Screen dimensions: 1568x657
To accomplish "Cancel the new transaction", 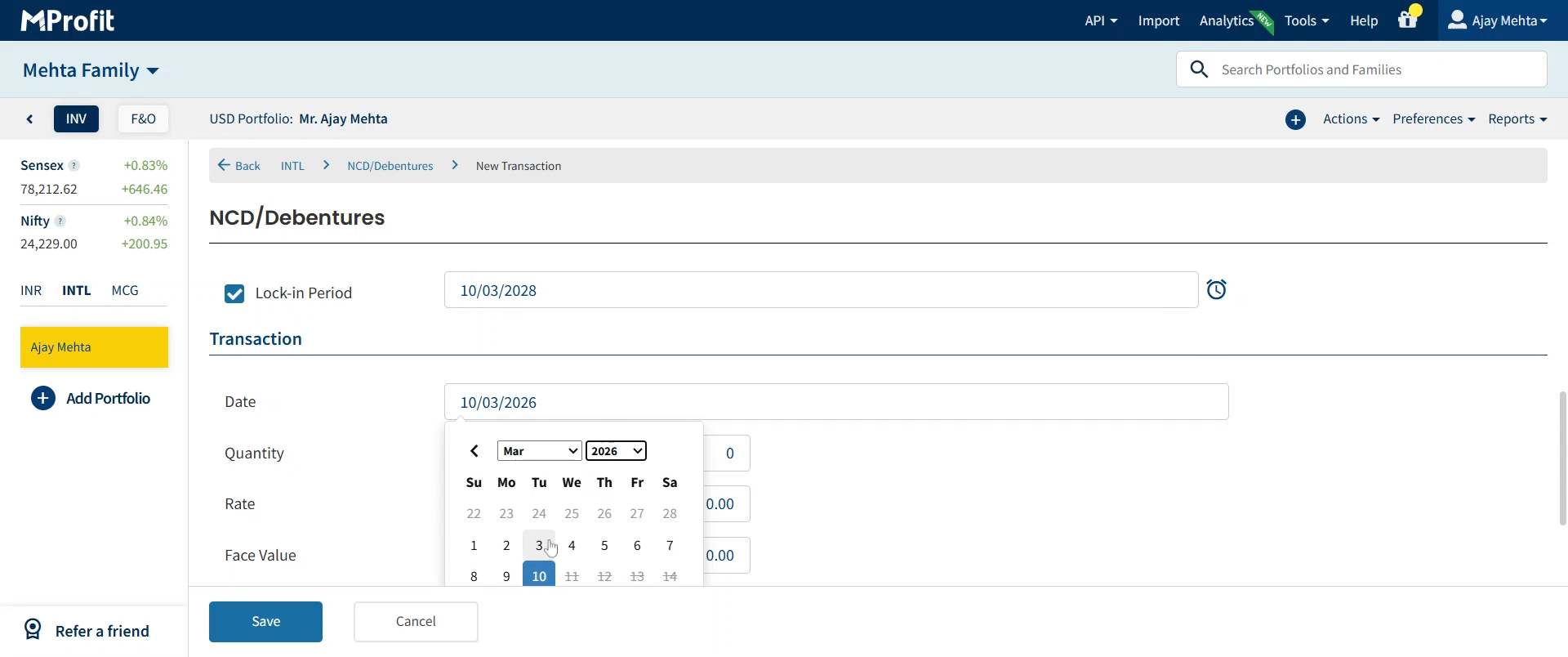I will pyautogui.click(x=416, y=622).
